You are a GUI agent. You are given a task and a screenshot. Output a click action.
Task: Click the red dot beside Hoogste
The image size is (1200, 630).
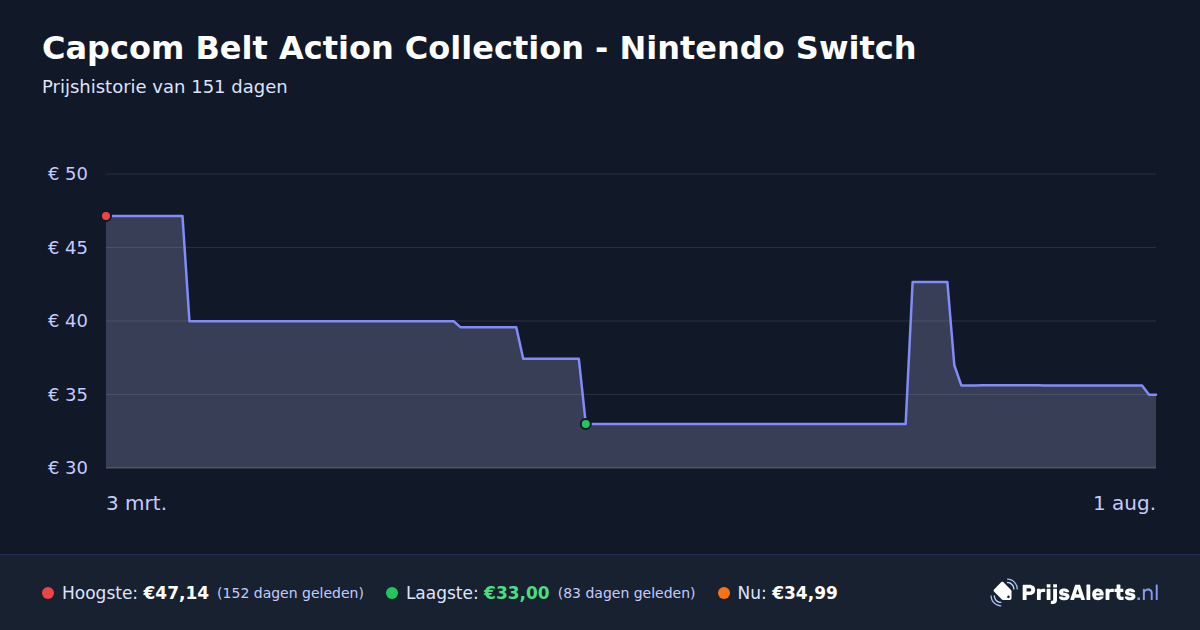coord(48,593)
